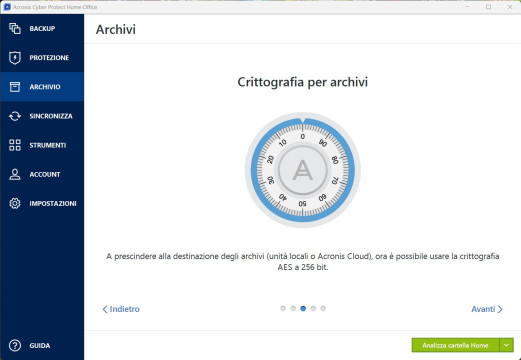The width and height of the screenshot is (521, 360).
Task: Open the BACKUP section
Action: tap(42, 28)
